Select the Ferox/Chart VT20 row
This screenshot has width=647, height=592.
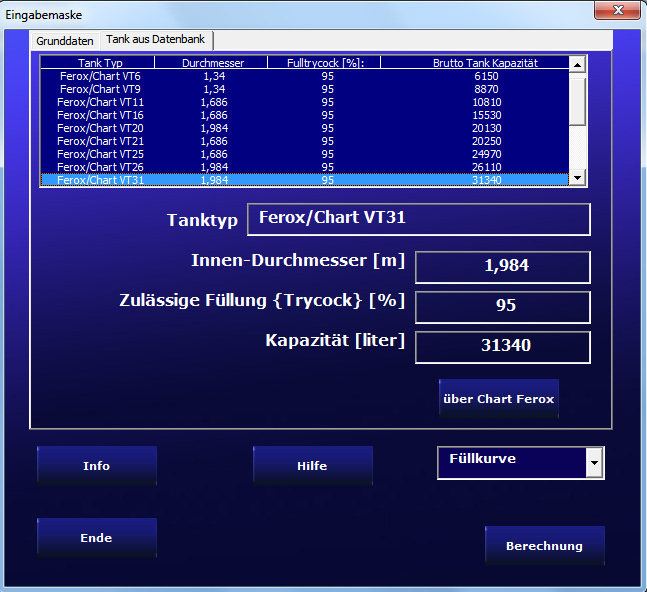[305, 128]
